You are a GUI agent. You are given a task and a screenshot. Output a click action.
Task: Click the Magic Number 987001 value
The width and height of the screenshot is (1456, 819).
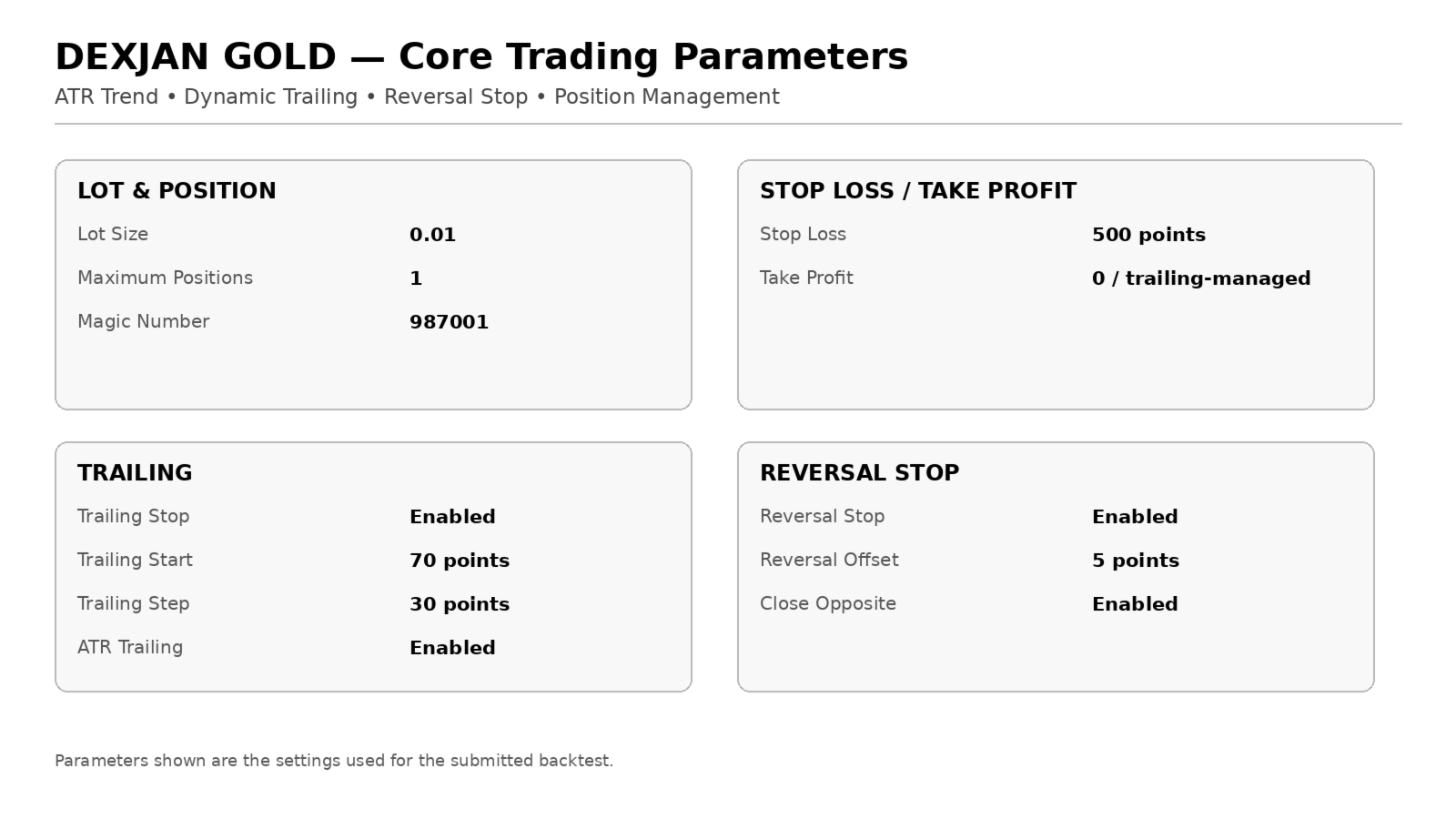[x=449, y=322]
